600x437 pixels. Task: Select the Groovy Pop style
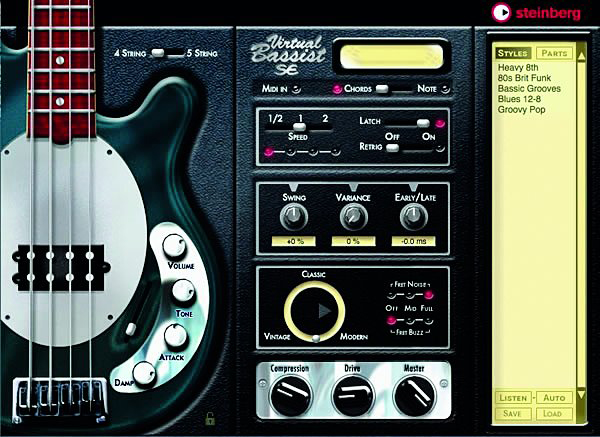(521, 110)
